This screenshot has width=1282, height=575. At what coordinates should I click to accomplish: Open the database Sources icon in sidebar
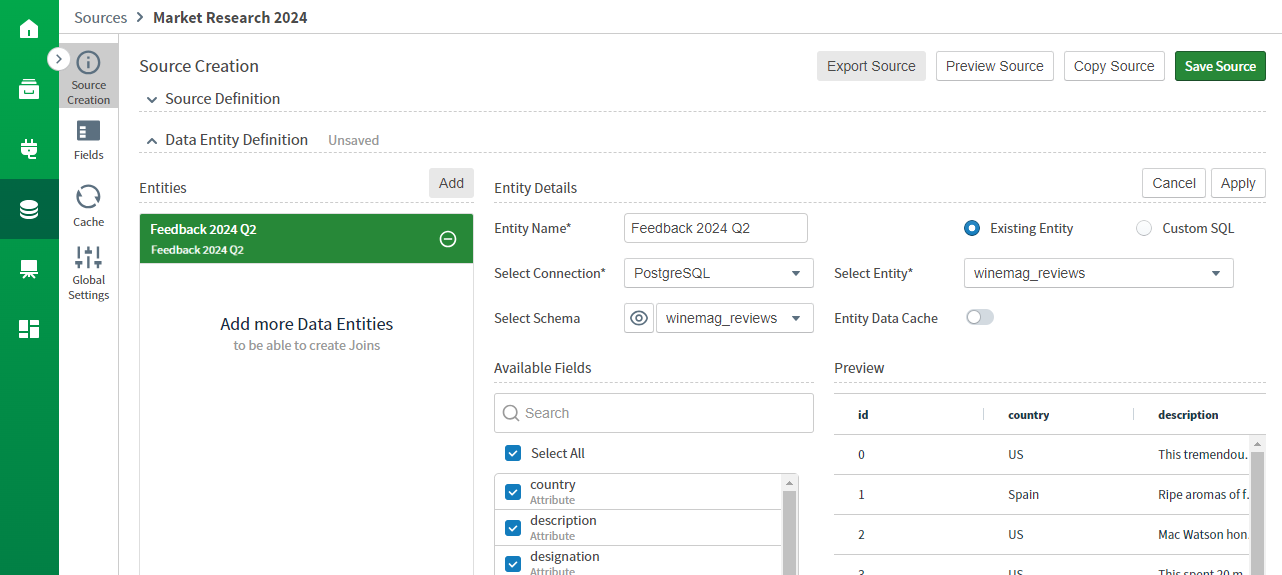[29, 210]
